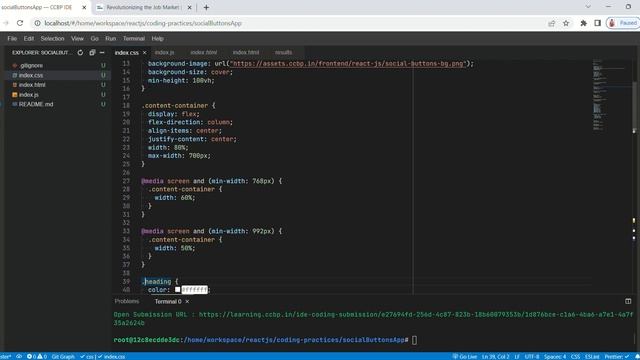Start Go Live server

464,357
